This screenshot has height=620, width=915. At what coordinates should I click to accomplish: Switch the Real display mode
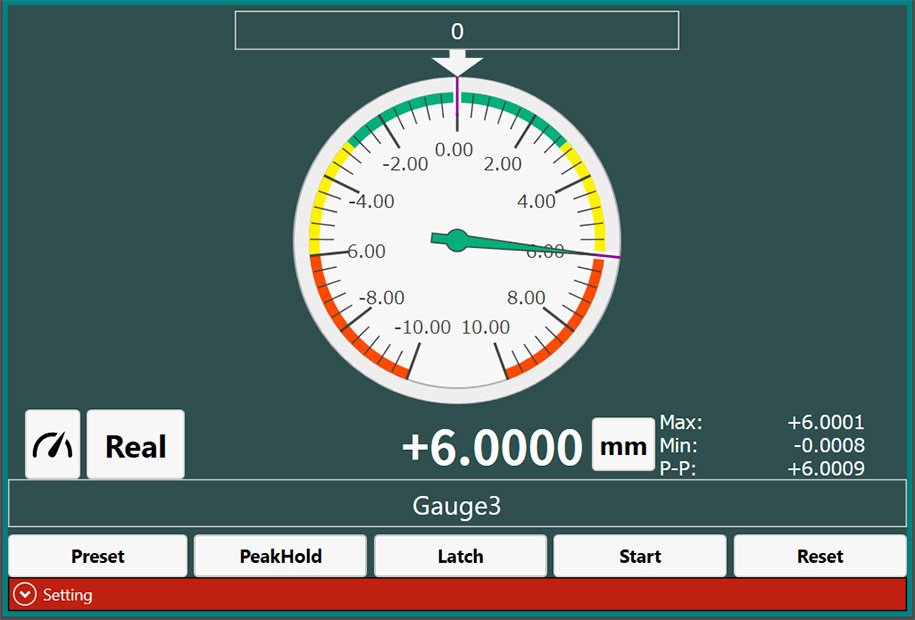click(135, 444)
